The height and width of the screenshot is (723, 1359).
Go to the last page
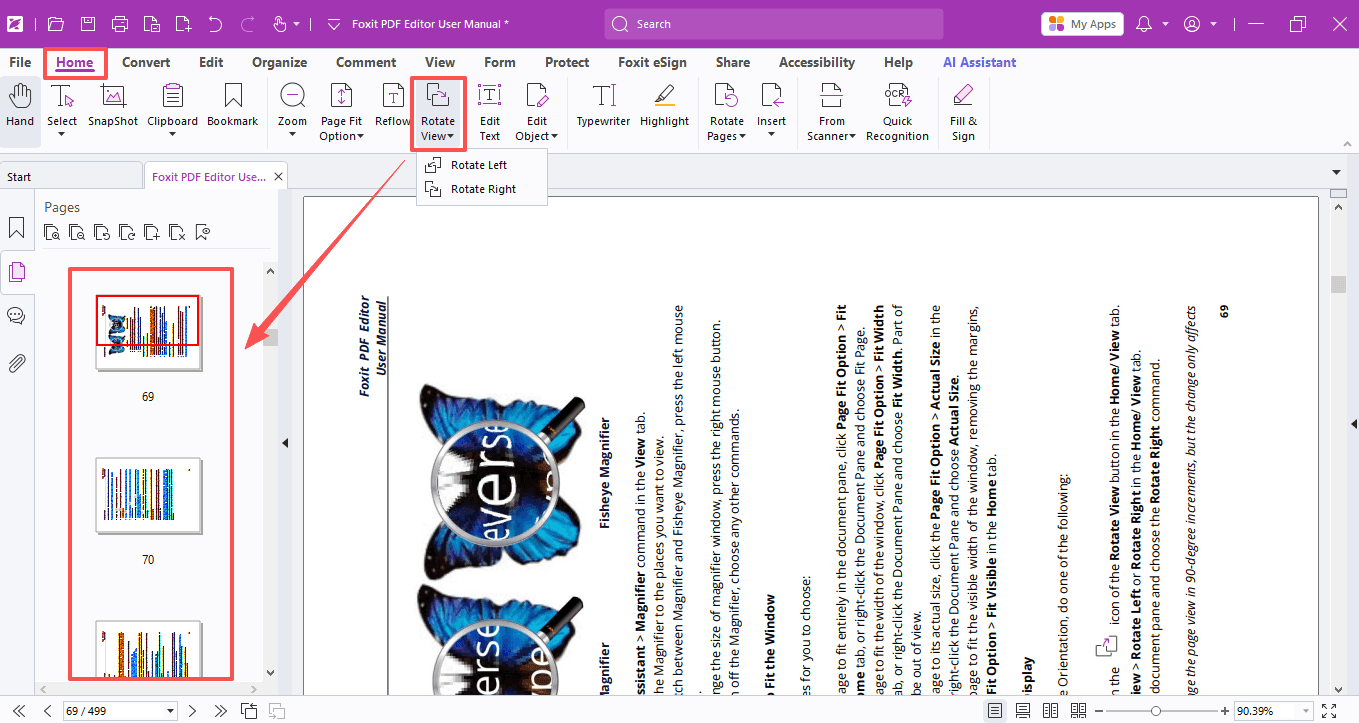220,711
